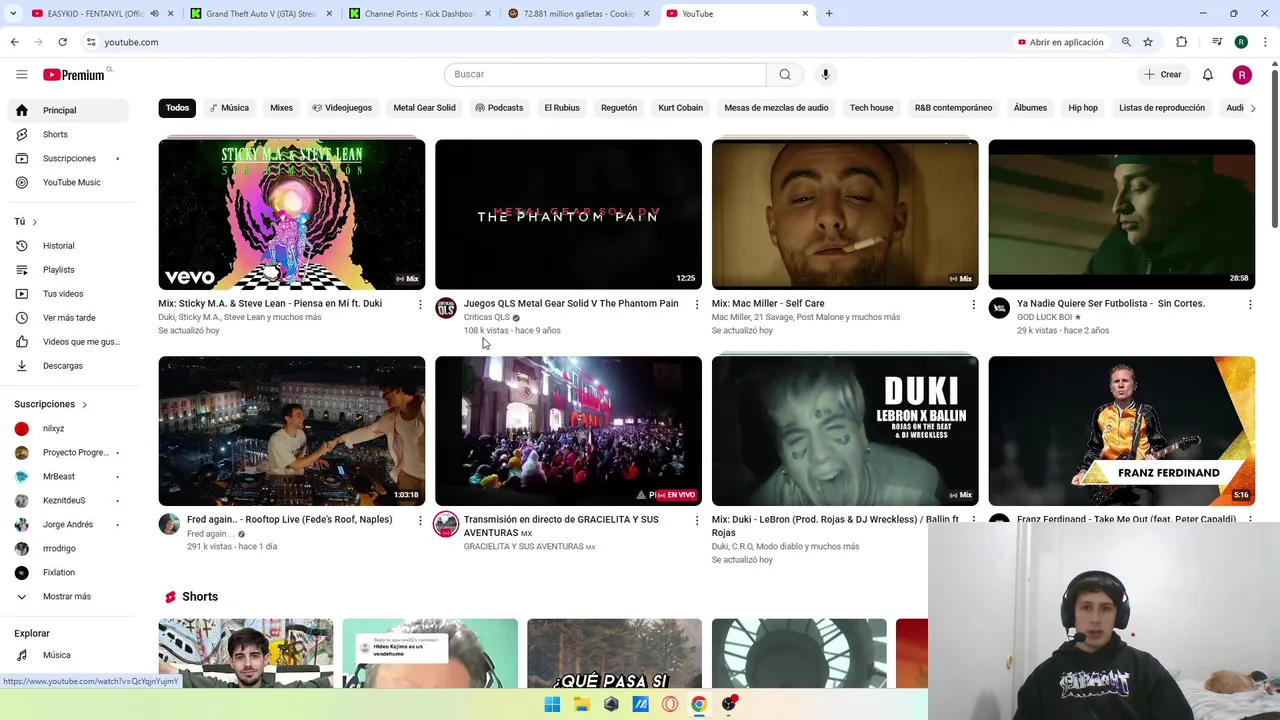
Task: Open more options for Mix: Mac Miller
Action: [973, 304]
